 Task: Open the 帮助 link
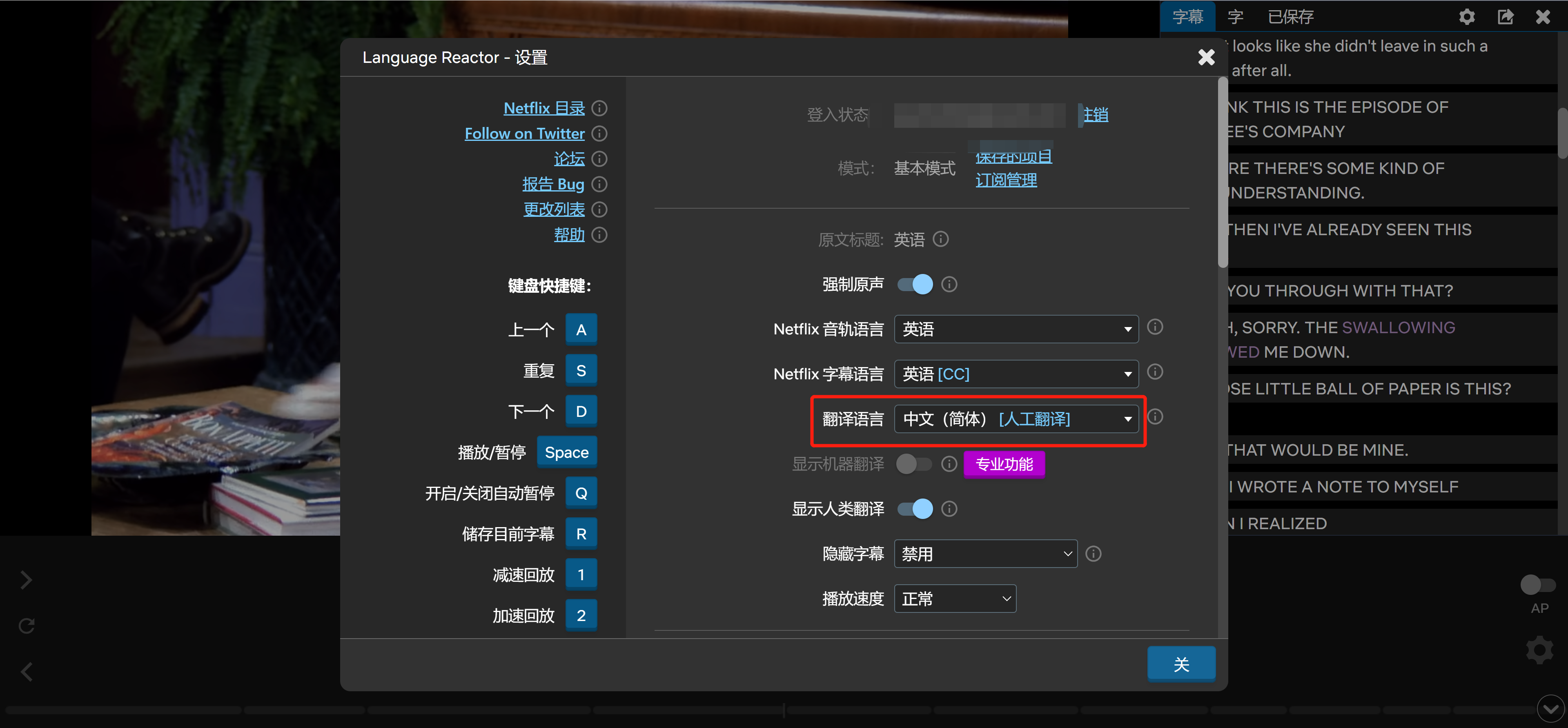tap(569, 234)
